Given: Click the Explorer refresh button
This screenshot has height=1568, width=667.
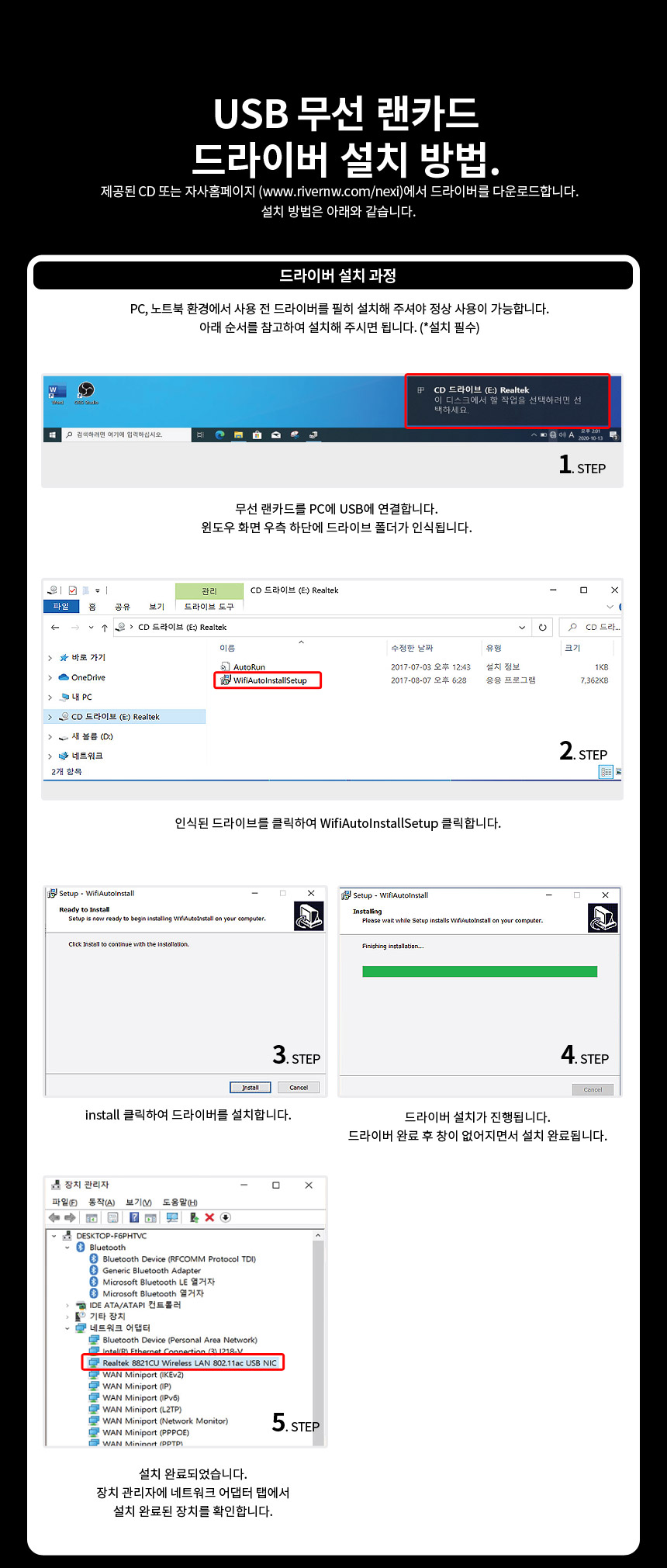Looking at the screenshot, I should [x=542, y=627].
